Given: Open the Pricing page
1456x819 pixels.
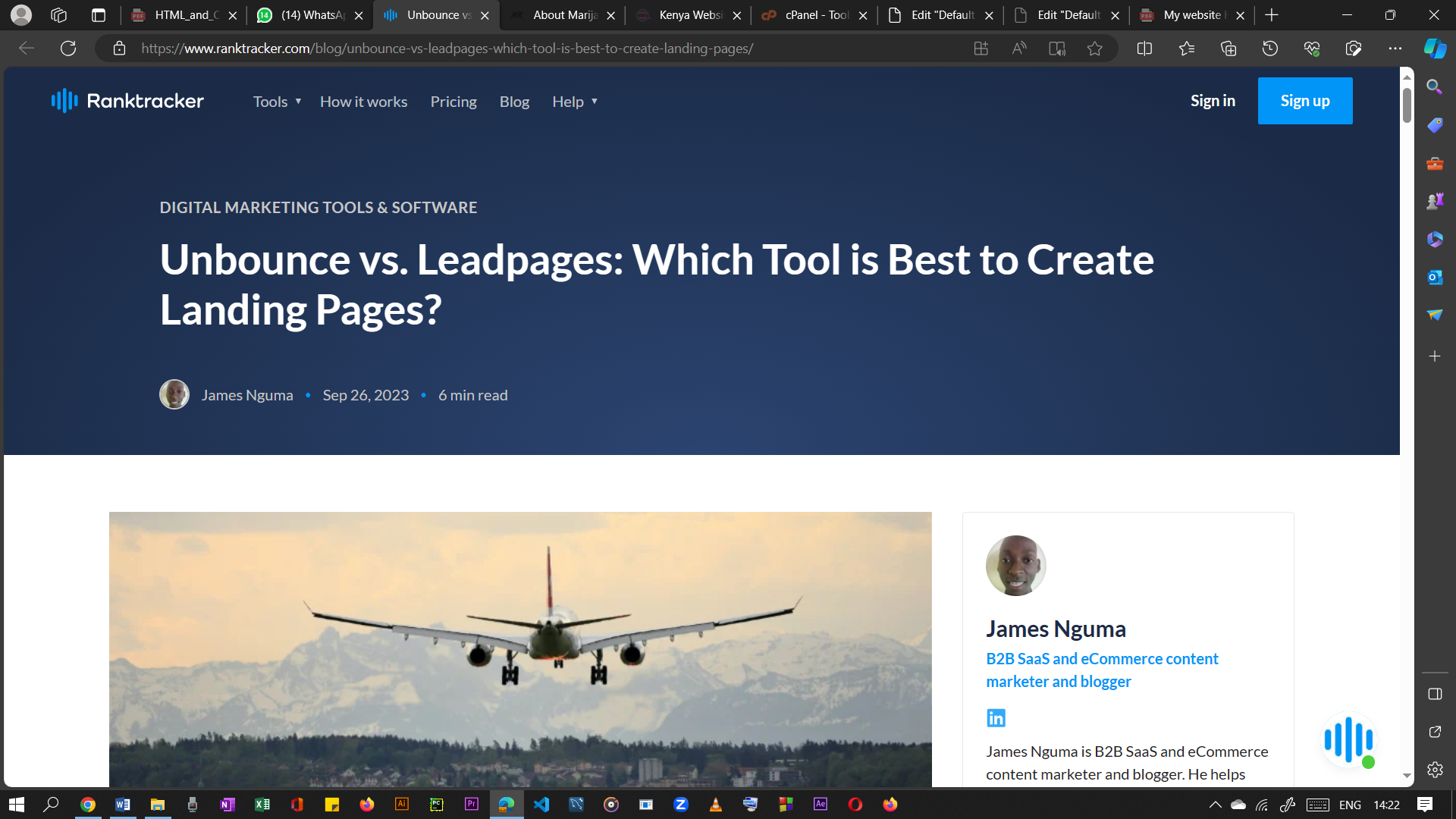Looking at the screenshot, I should click(x=453, y=102).
